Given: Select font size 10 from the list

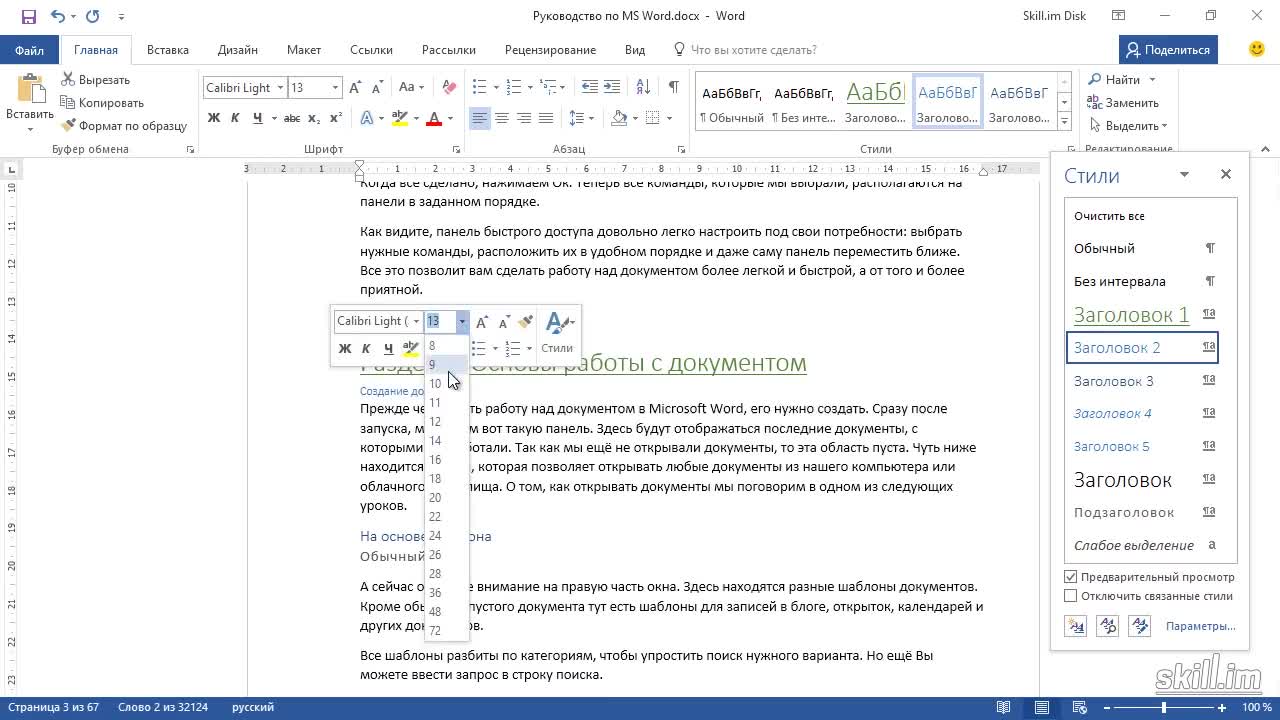Looking at the screenshot, I should pos(447,384).
